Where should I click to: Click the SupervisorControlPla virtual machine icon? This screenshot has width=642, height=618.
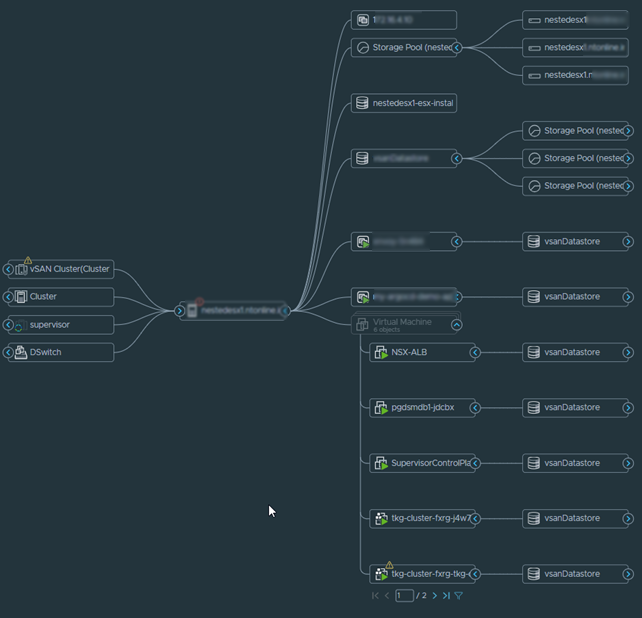click(381, 463)
